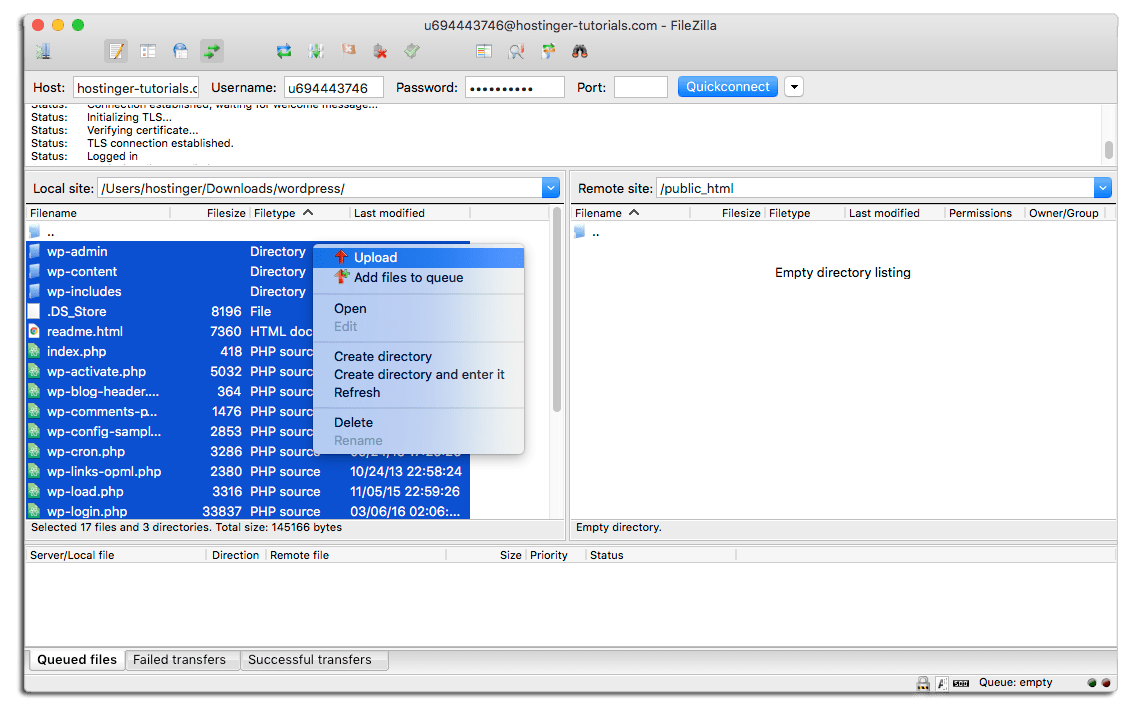Switch to the Failed transfers tab

(x=182, y=660)
